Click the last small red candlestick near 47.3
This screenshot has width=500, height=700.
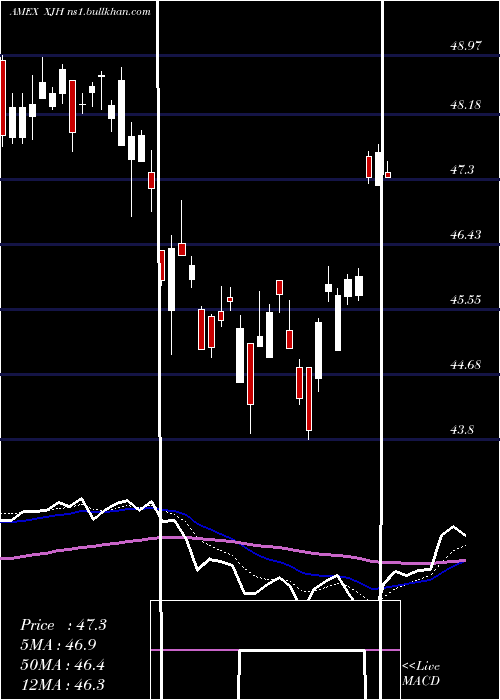tap(388, 175)
